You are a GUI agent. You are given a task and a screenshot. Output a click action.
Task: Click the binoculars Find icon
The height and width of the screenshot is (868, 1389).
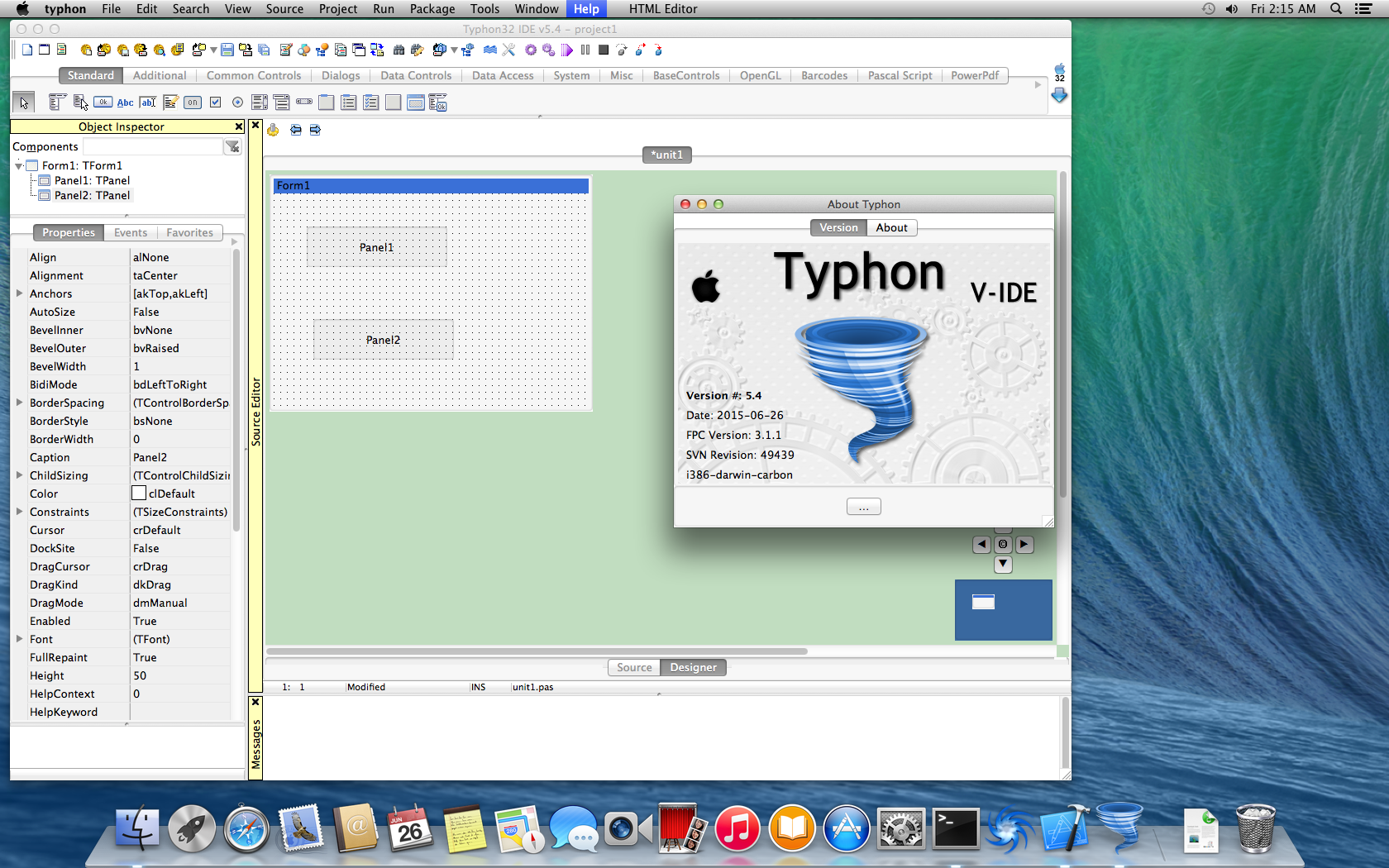point(399,50)
